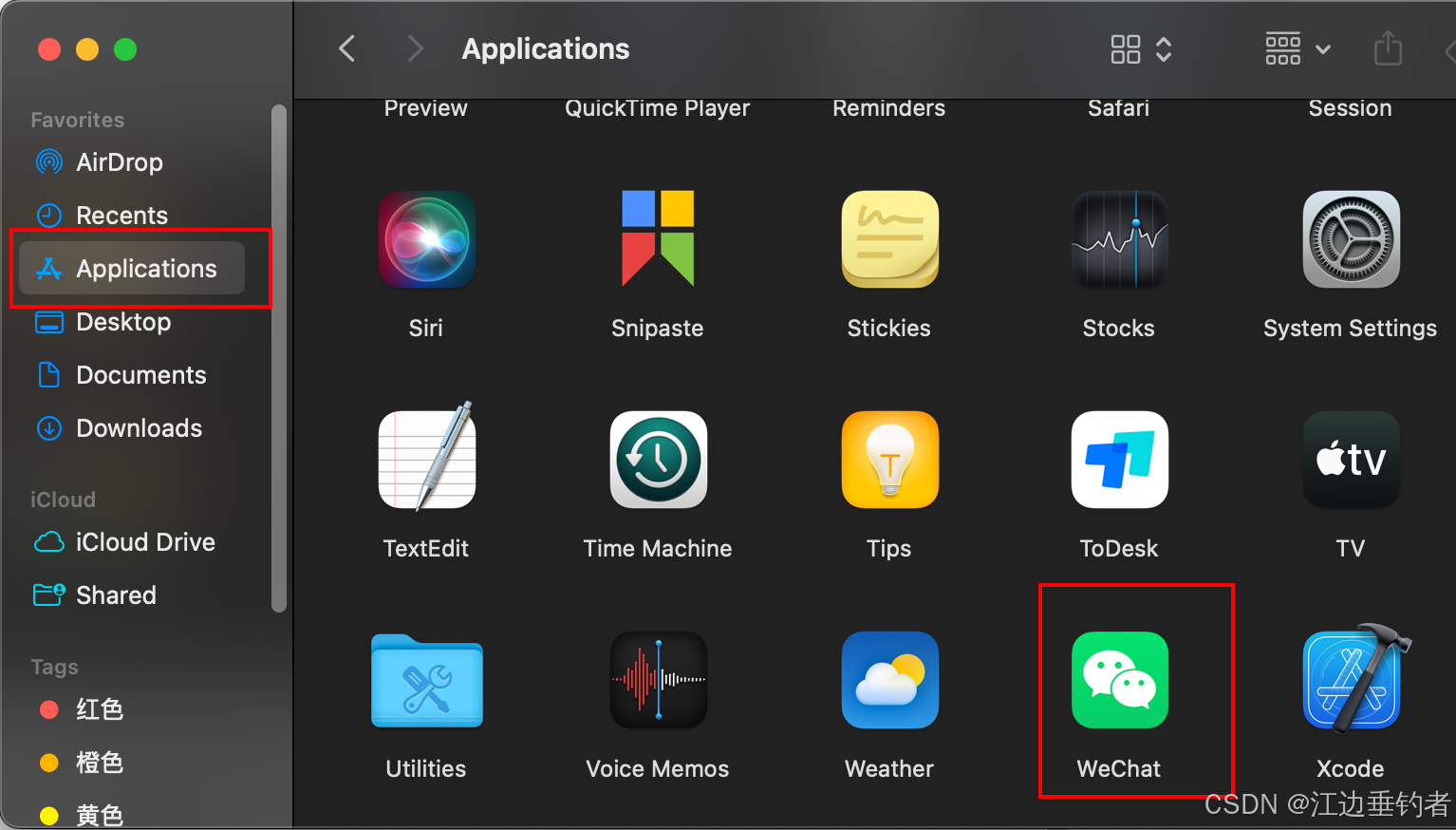Open the Apple TV app icon
Image resolution: width=1456 pixels, height=830 pixels.
(1351, 460)
